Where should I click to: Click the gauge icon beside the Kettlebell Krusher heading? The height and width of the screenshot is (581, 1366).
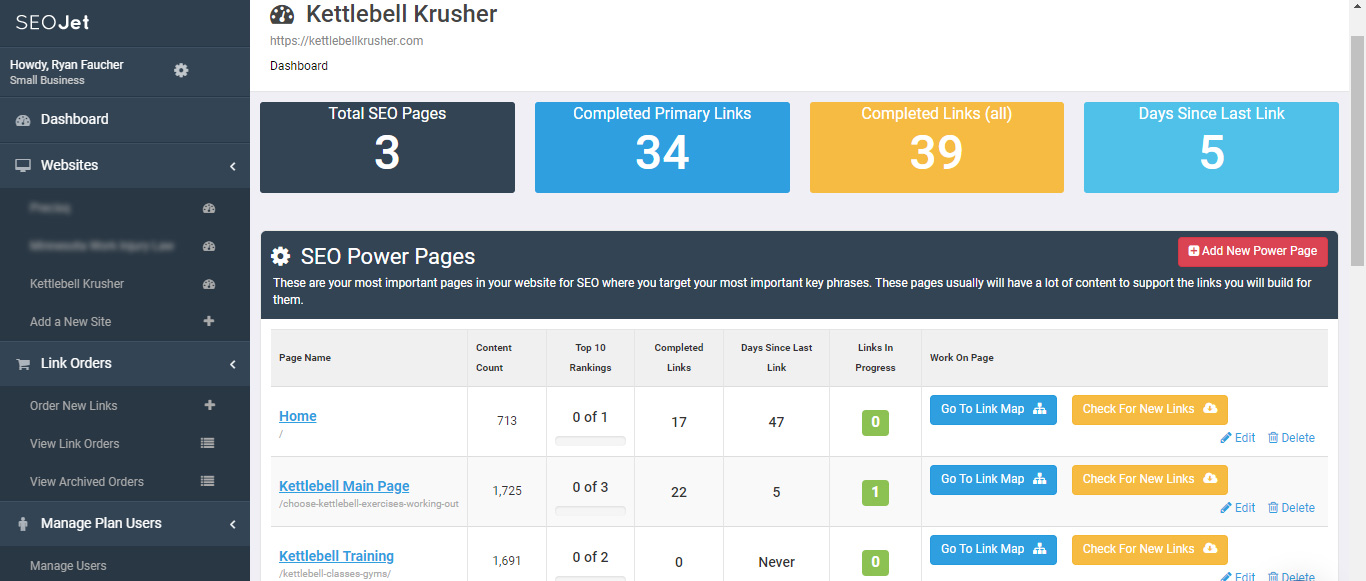(x=283, y=15)
